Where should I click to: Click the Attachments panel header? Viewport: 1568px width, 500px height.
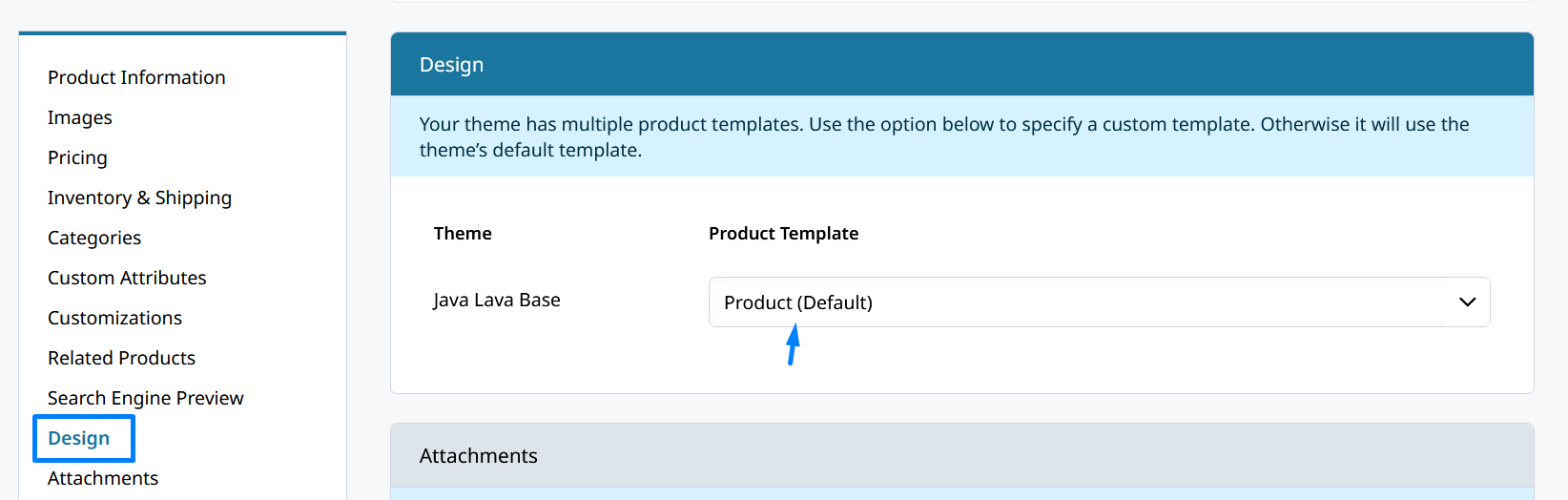click(961, 456)
